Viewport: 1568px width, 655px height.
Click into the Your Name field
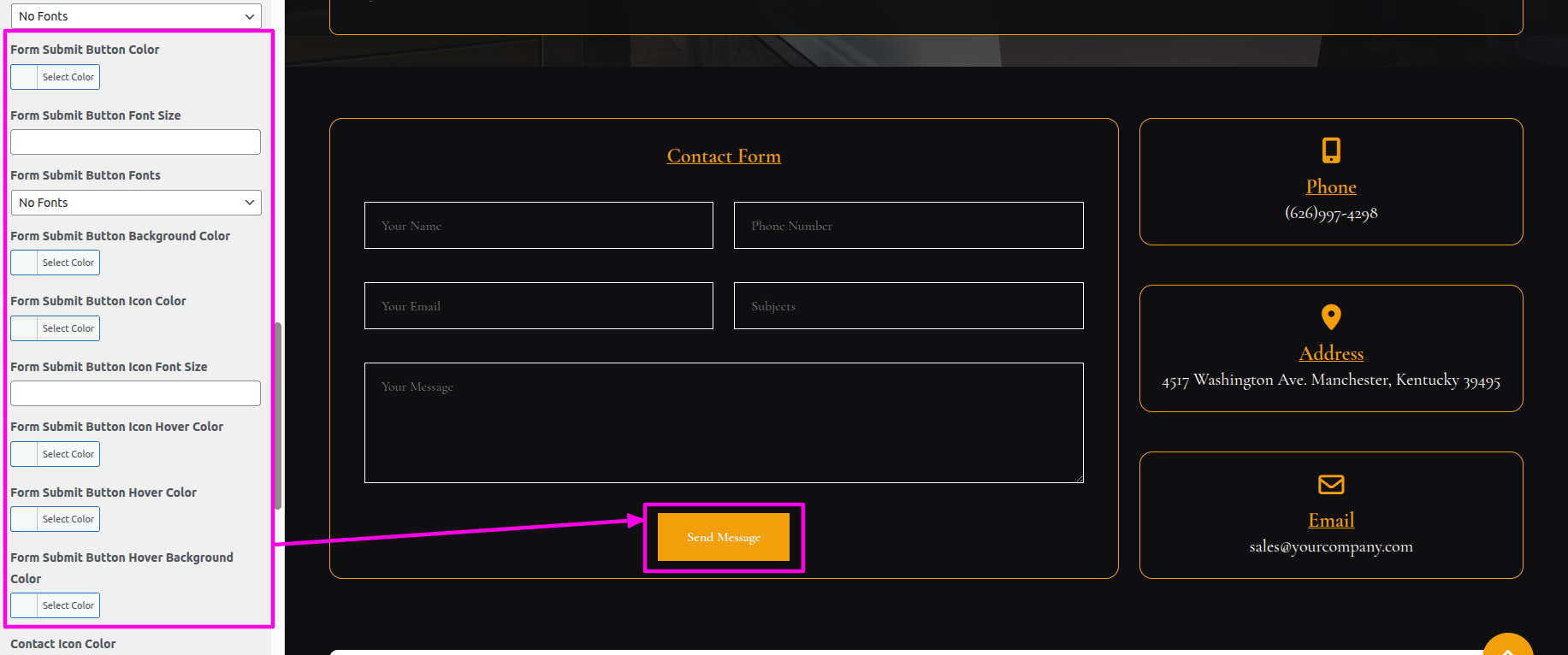tap(539, 226)
